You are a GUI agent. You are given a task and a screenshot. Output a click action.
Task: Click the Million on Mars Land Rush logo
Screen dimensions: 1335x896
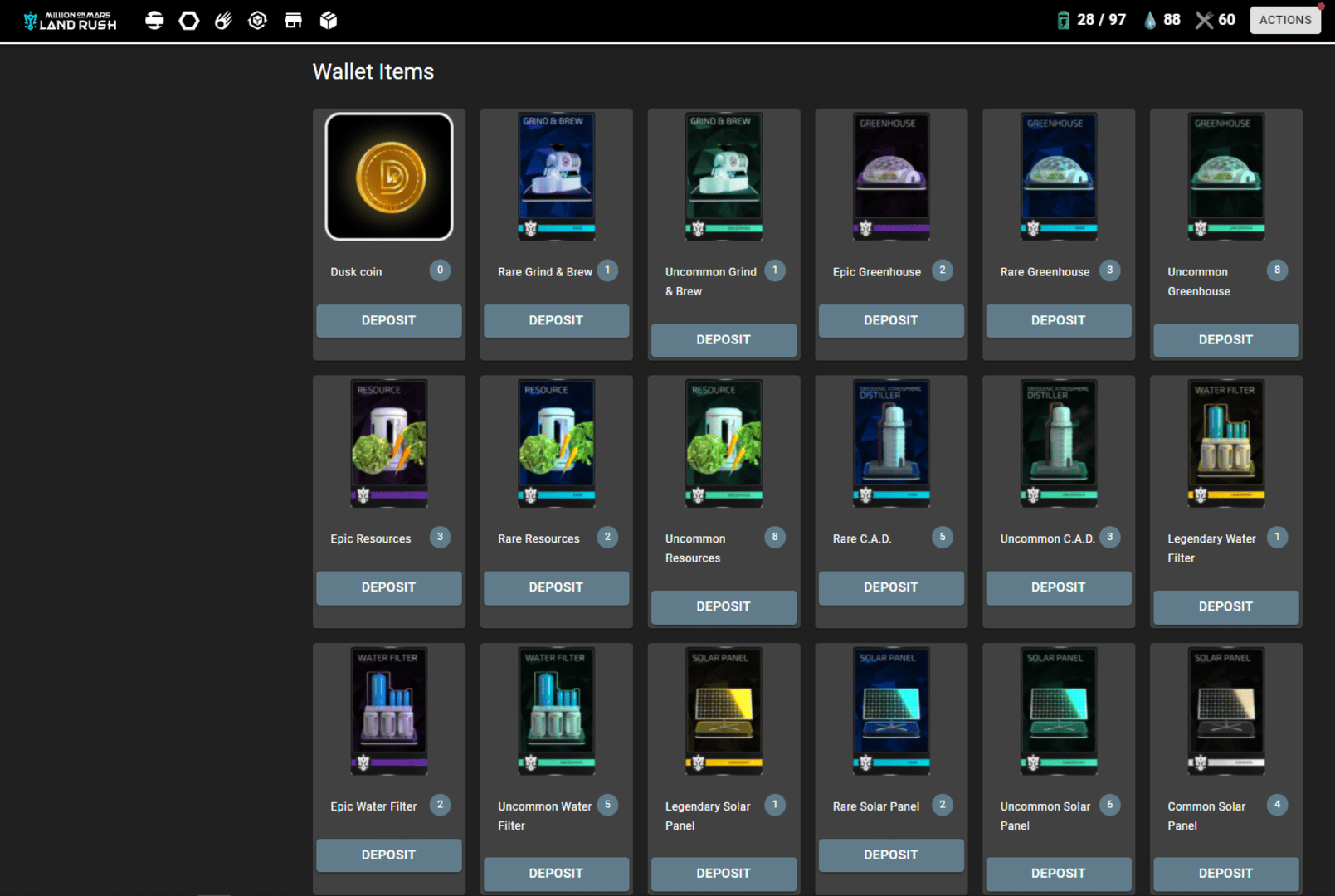coord(71,21)
